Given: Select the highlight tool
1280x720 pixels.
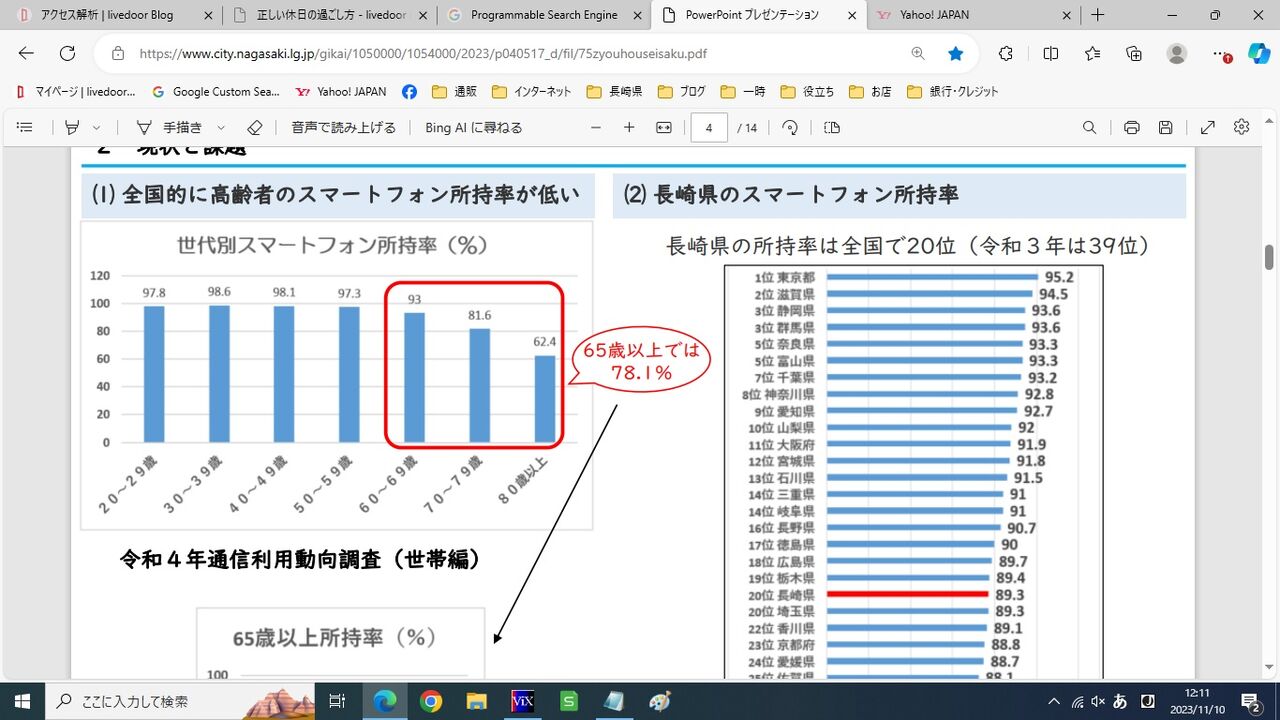Looking at the screenshot, I should point(72,127).
